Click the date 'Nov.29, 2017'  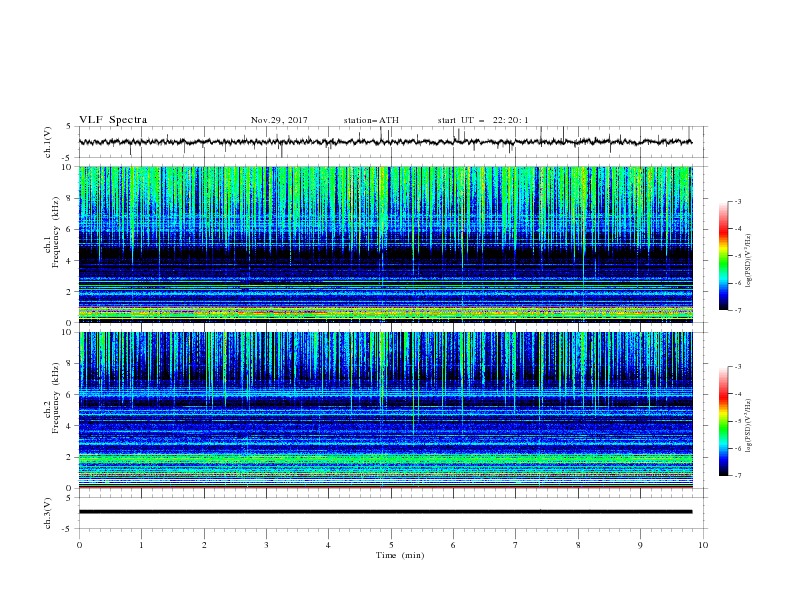(x=279, y=120)
